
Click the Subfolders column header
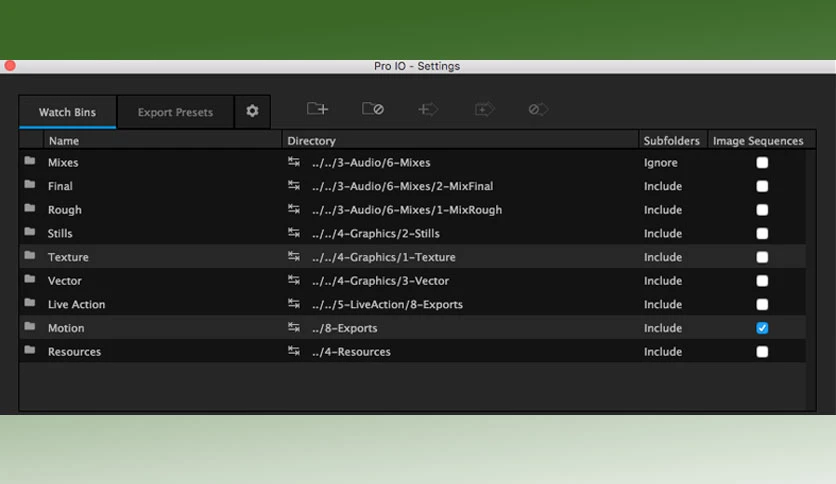click(673, 141)
